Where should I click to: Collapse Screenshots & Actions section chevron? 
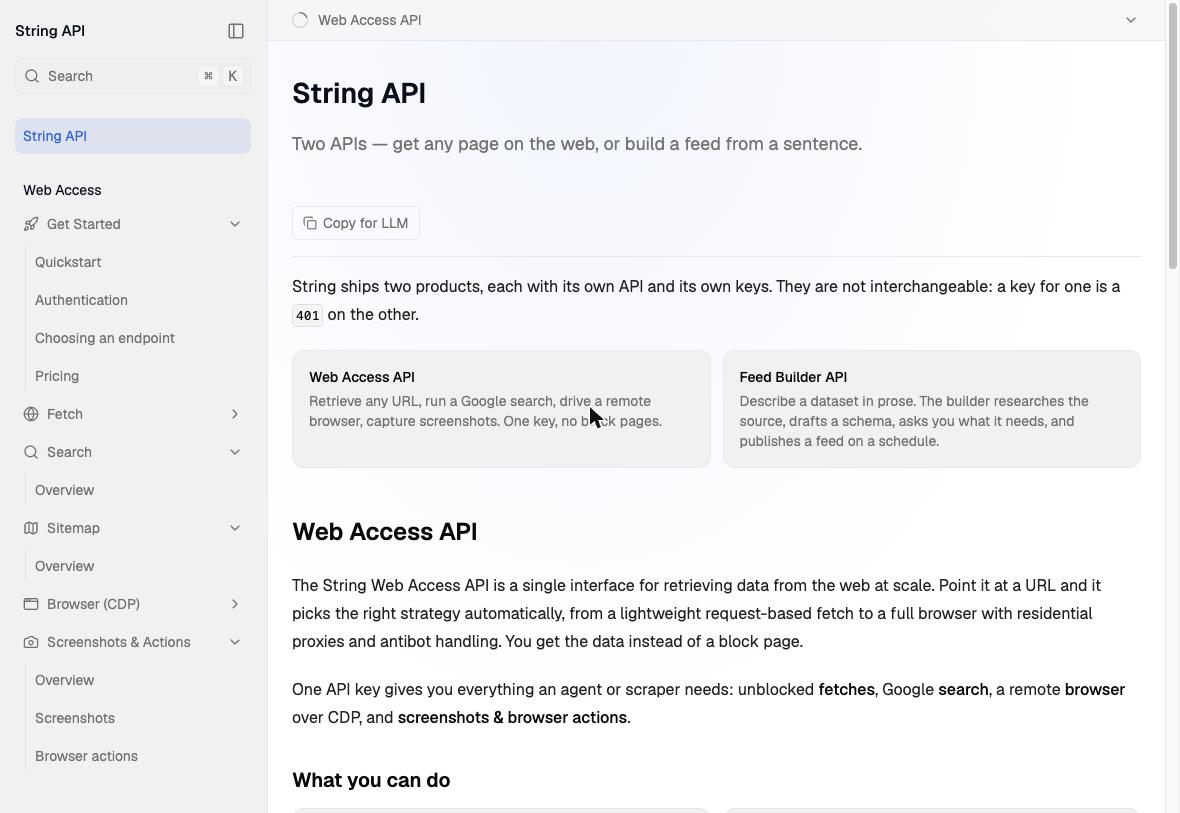[x=235, y=642]
